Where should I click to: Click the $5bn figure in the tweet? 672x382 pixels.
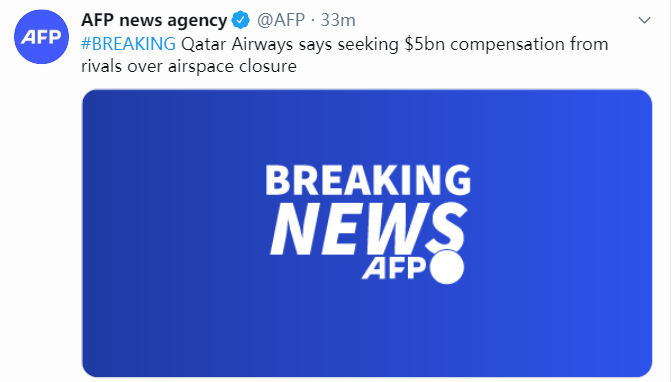coord(425,44)
